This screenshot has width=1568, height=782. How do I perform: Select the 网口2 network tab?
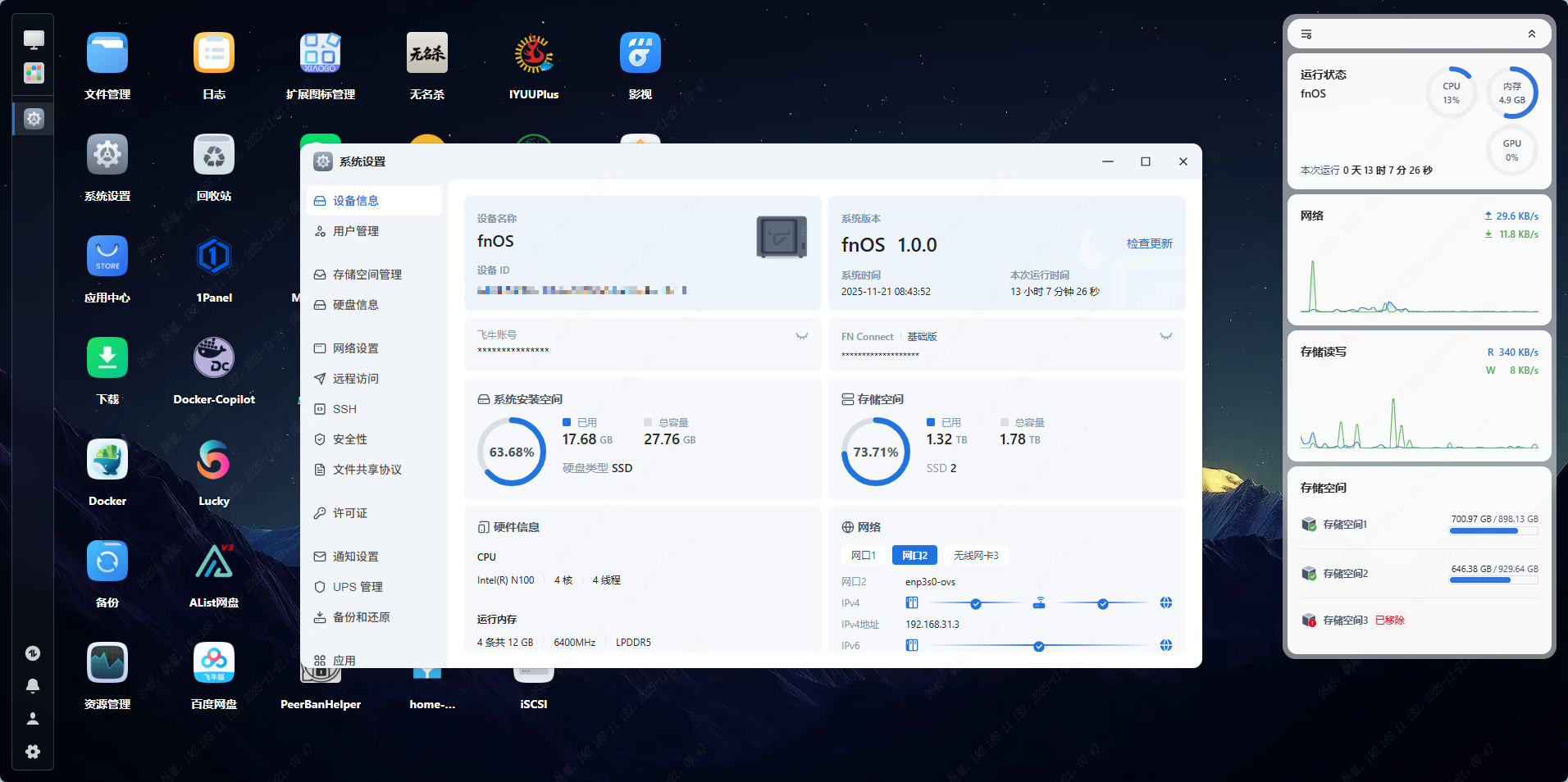click(x=914, y=556)
